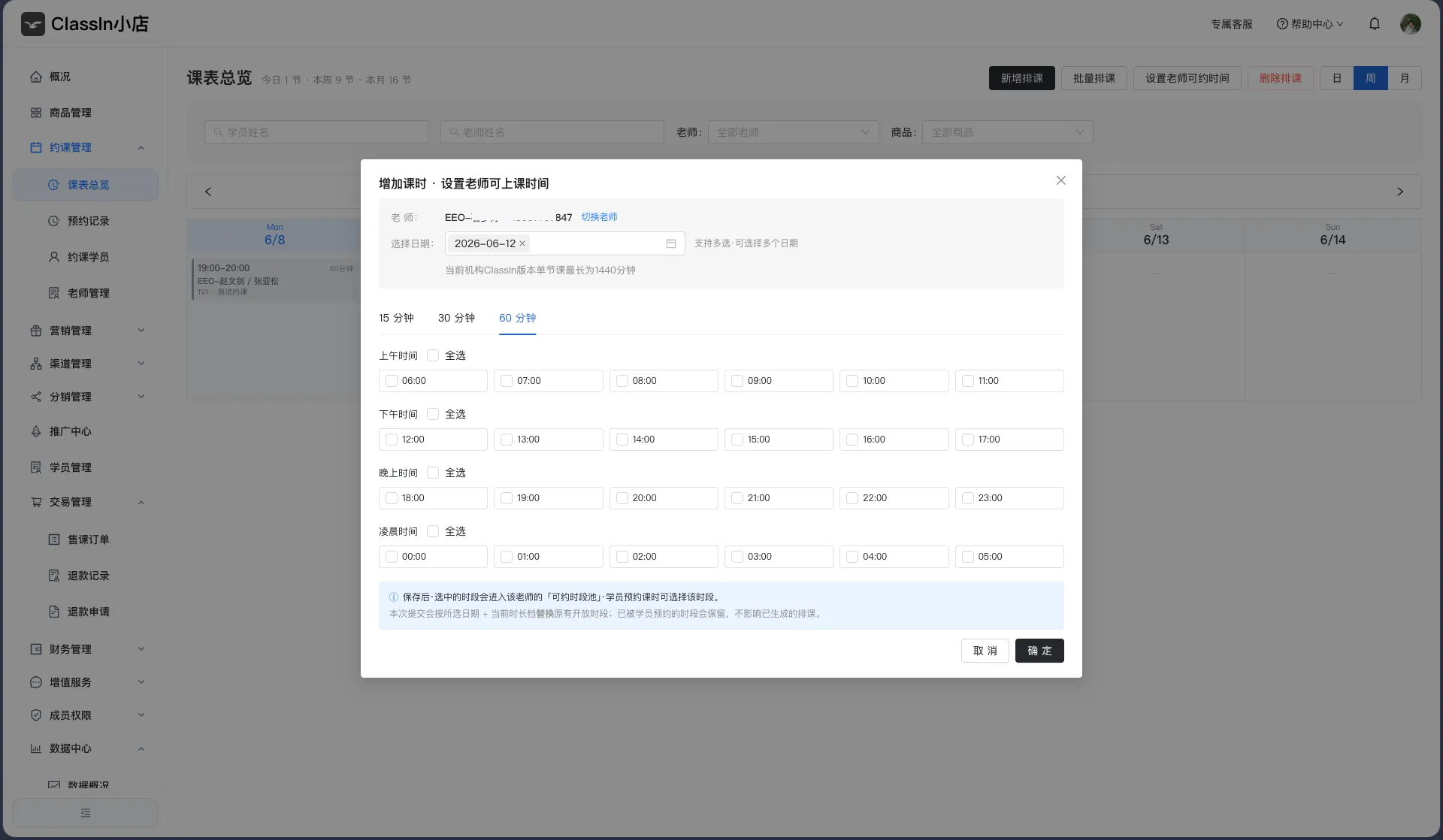Switch calendar to 月 view
This screenshot has width=1443, height=840.
1405,78
